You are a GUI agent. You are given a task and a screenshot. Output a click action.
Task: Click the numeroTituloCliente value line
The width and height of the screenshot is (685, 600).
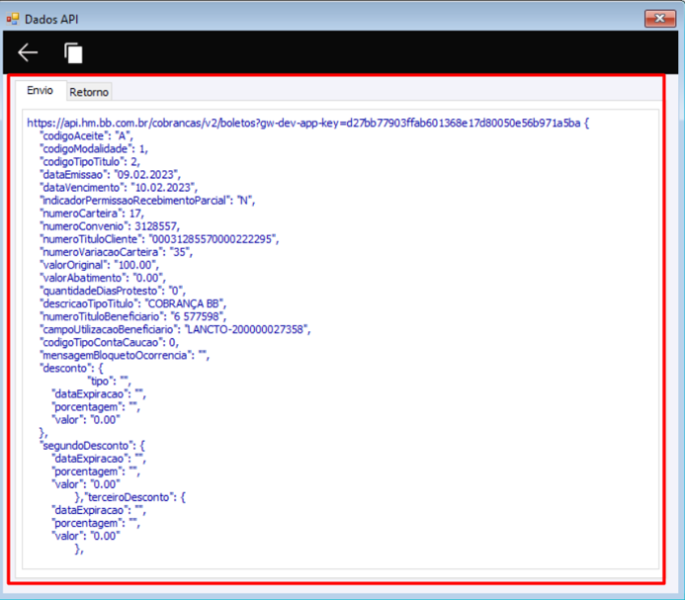coord(159,239)
